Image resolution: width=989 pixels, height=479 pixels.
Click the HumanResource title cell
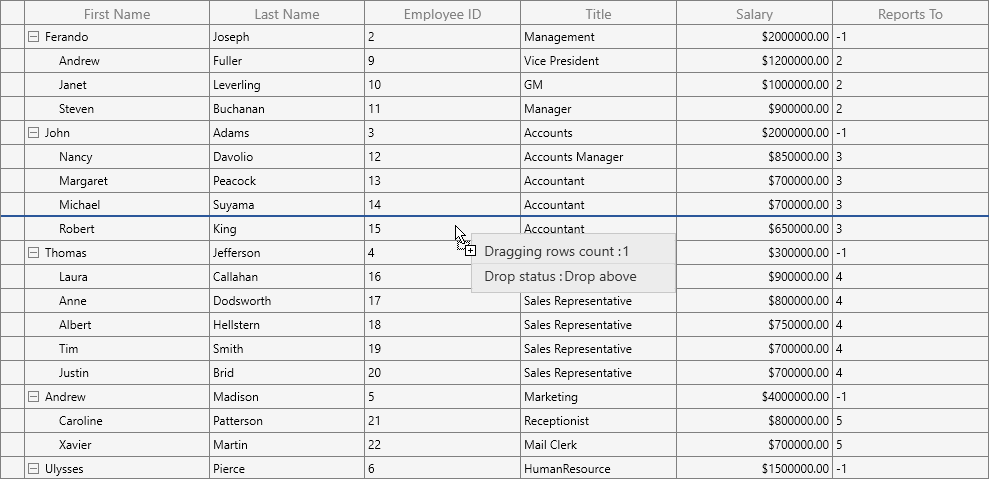coord(599,468)
